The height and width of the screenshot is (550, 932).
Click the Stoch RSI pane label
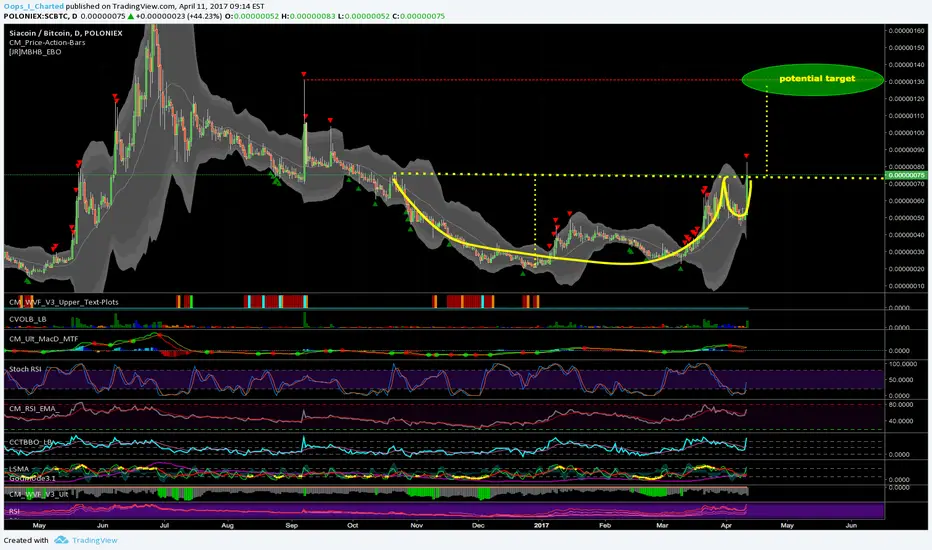[26, 369]
